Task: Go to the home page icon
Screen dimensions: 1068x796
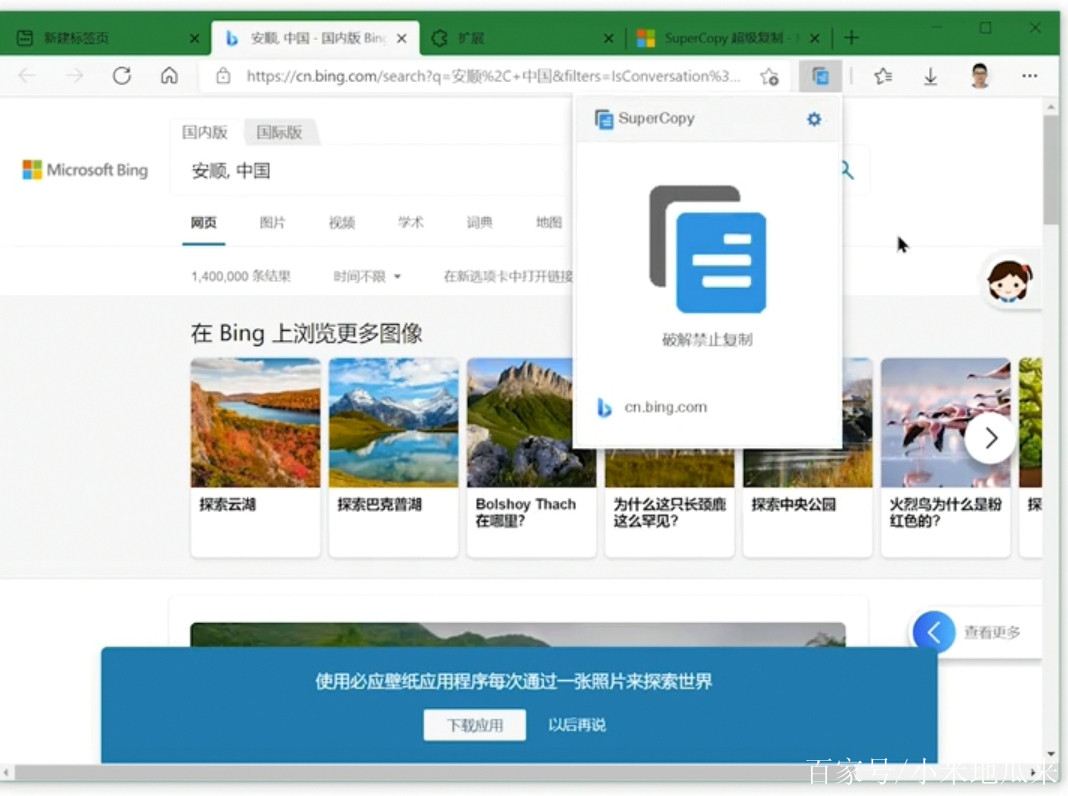Action: [169, 76]
